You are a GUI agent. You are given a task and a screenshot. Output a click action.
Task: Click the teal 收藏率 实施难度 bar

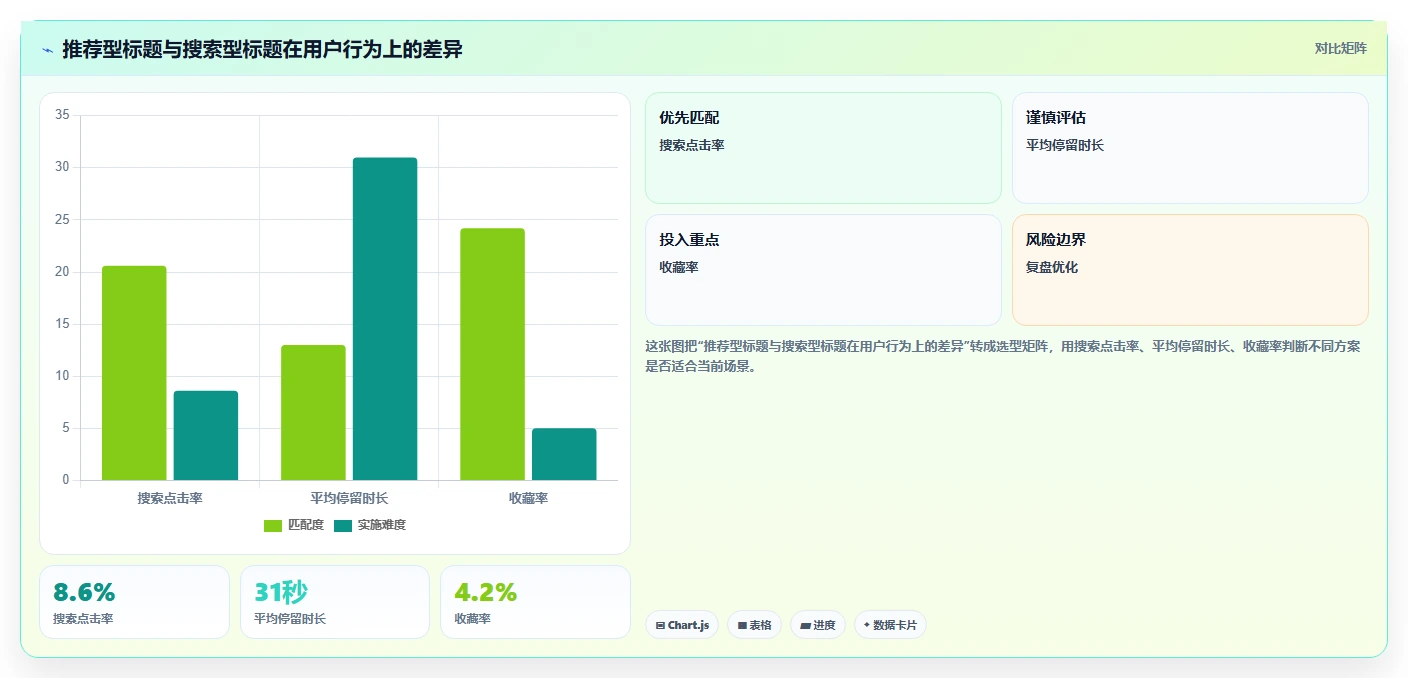coord(564,454)
